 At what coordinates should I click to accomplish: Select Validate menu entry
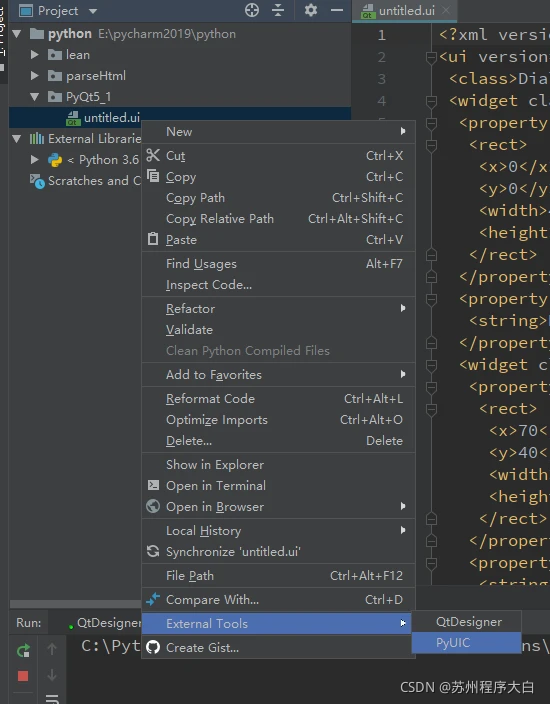278,330
